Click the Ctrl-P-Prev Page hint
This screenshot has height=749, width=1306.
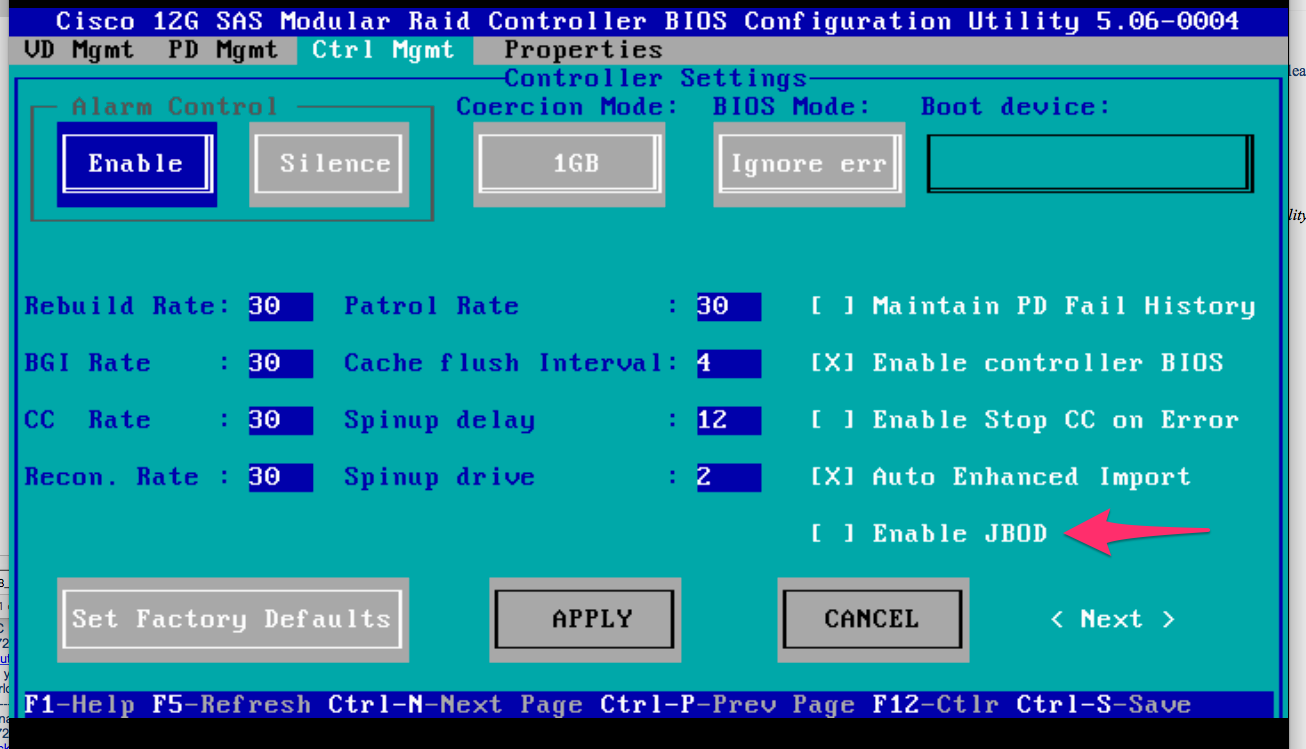click(727, 705)
